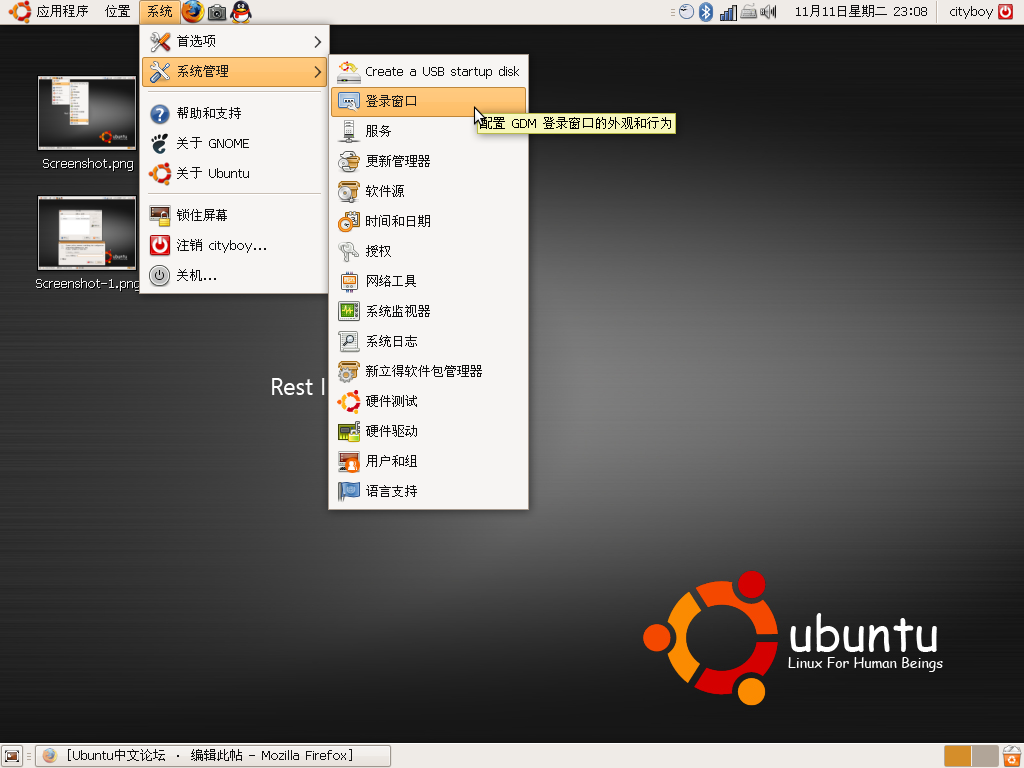Screen dimensions: 1024x768
Task: Click the 系统日志 magnifier icon
Action: coord(349,342)
